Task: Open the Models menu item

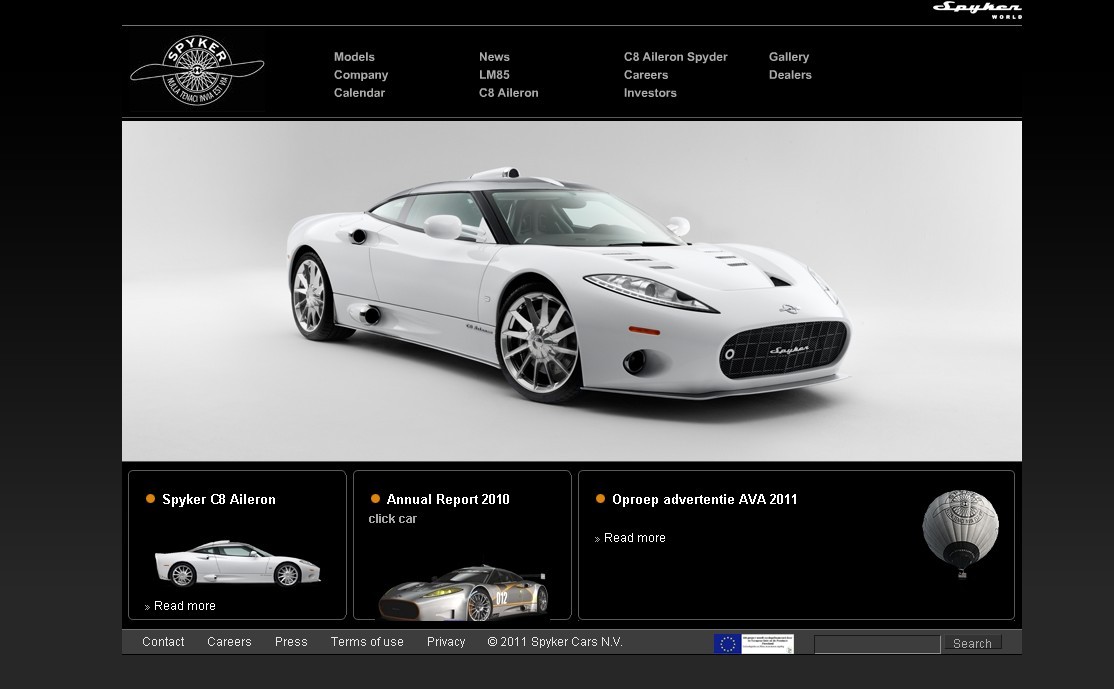Action: pos(354,57)
